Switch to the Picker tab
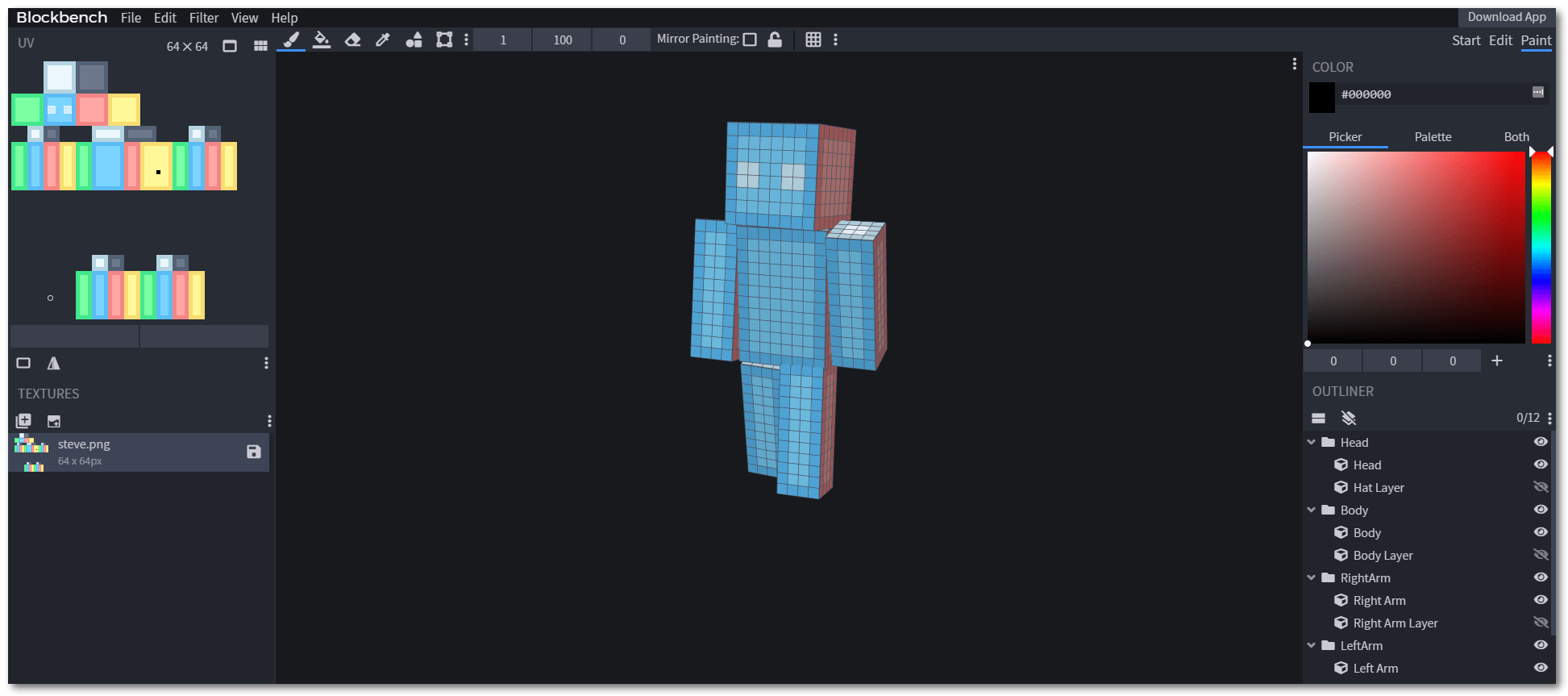 (1345, 137)
